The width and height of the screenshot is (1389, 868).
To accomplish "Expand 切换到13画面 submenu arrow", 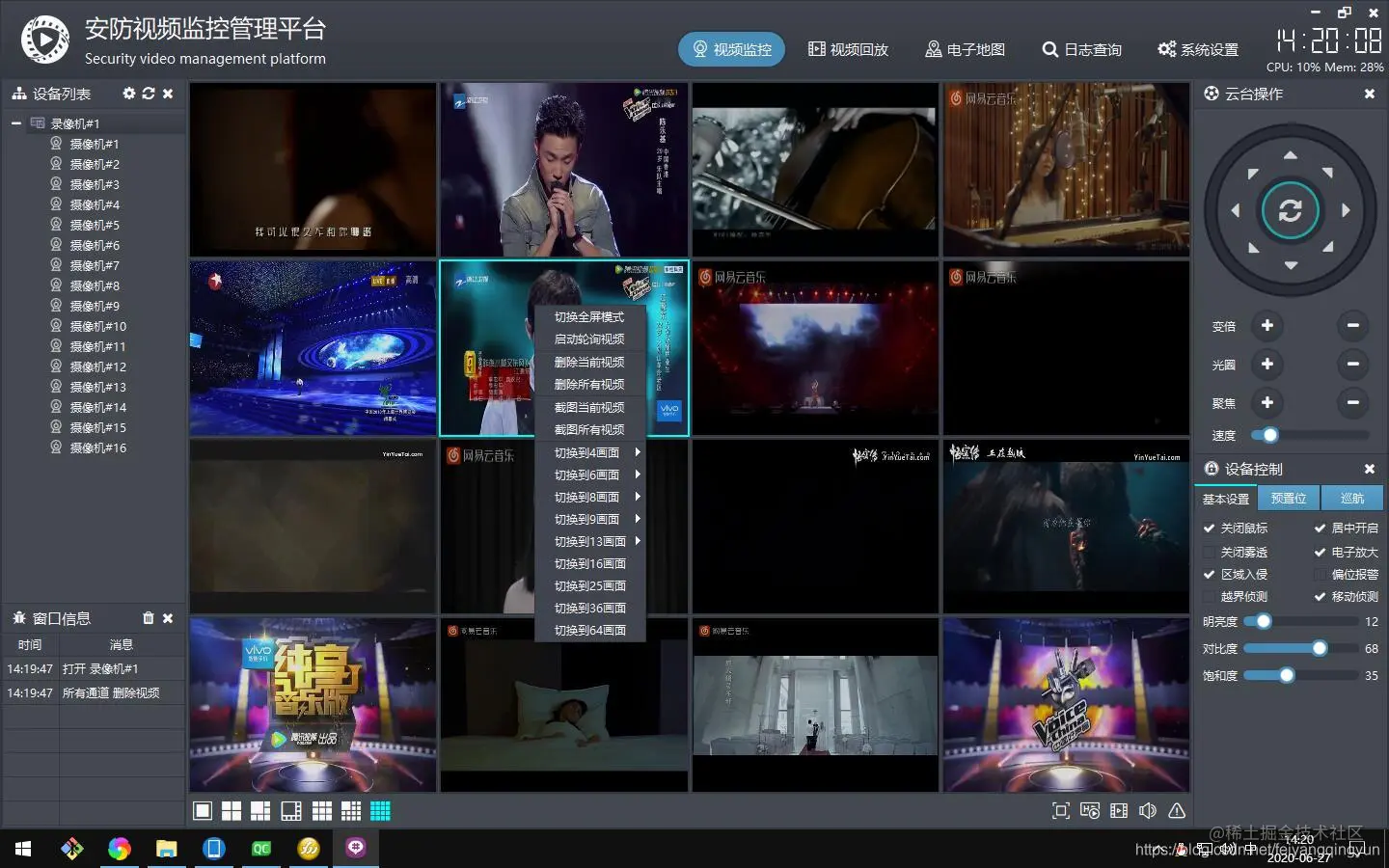I will (638, 541).
